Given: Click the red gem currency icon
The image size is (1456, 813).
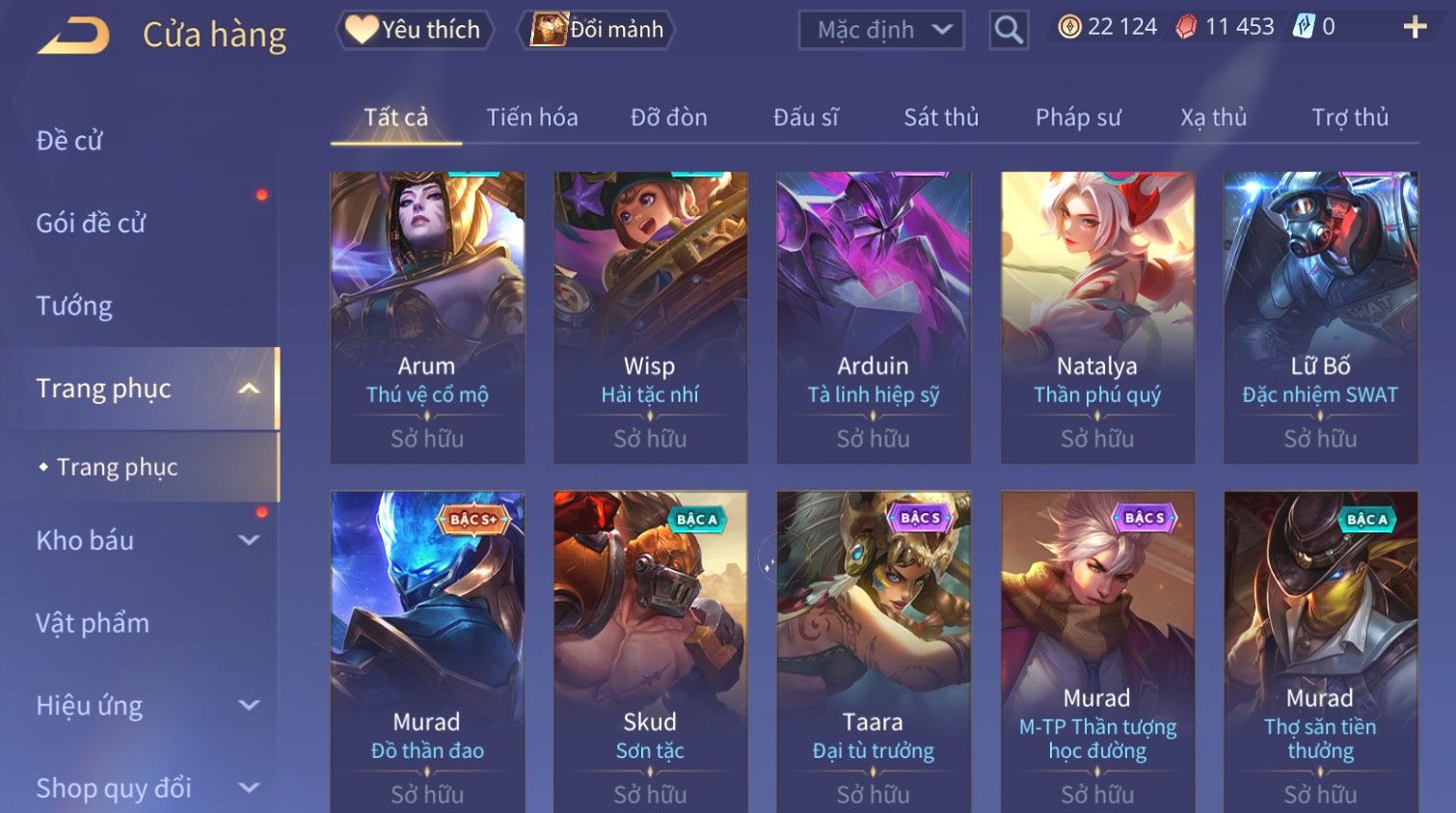Looking at the screenshot, I should [1187, 27].
